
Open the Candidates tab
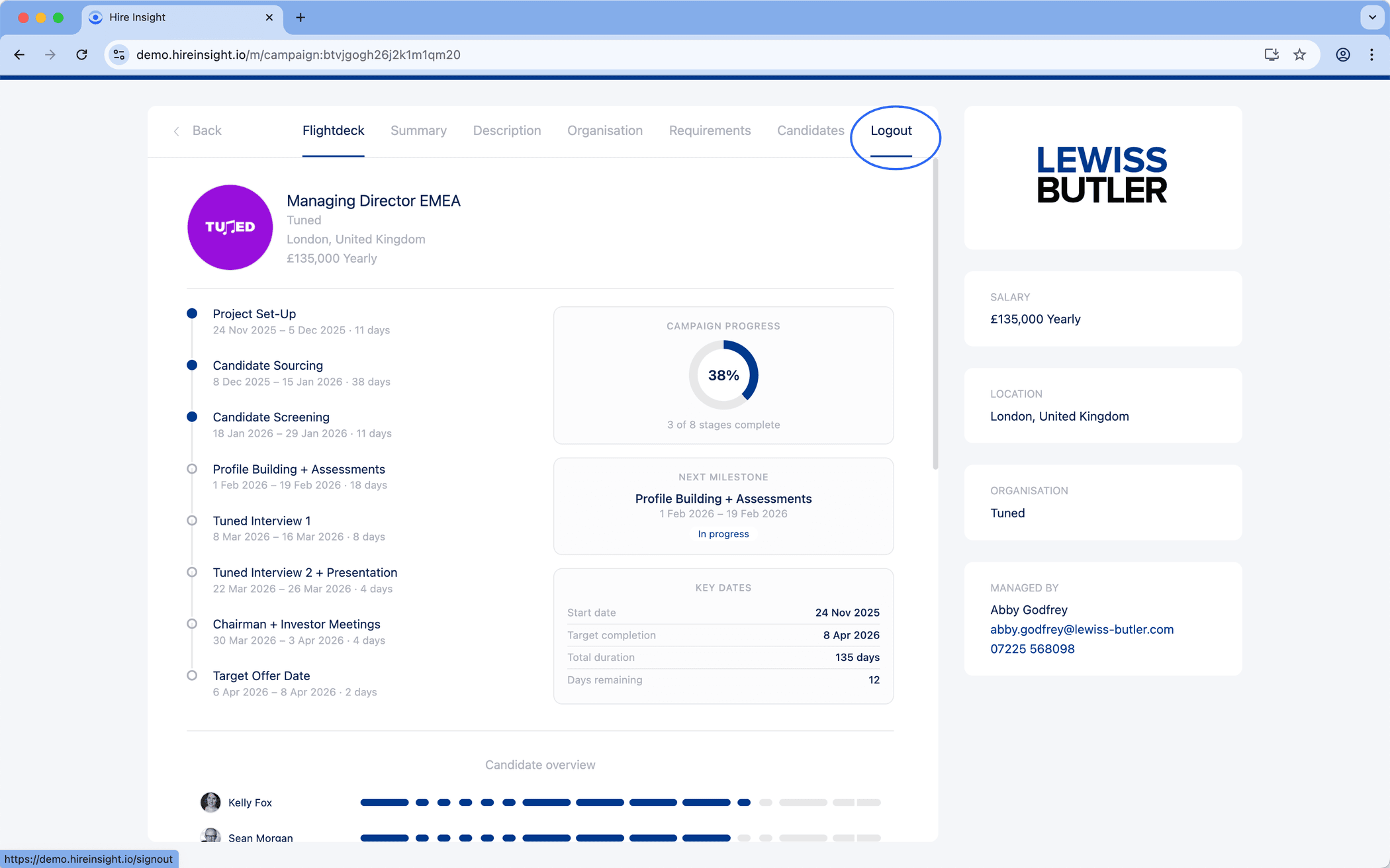[810, 130]
